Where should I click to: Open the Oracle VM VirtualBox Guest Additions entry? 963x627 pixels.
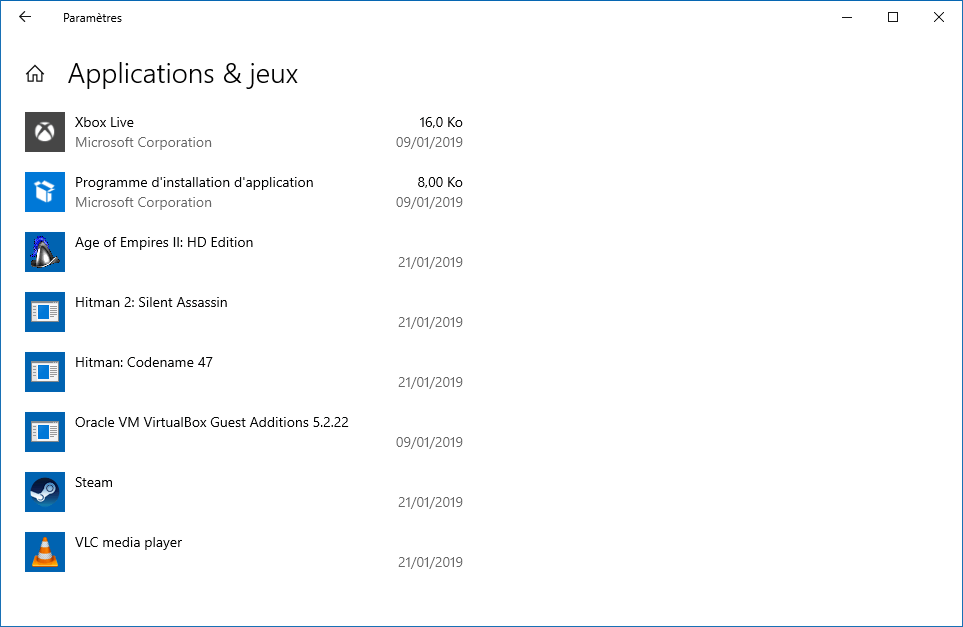[244, 432]
